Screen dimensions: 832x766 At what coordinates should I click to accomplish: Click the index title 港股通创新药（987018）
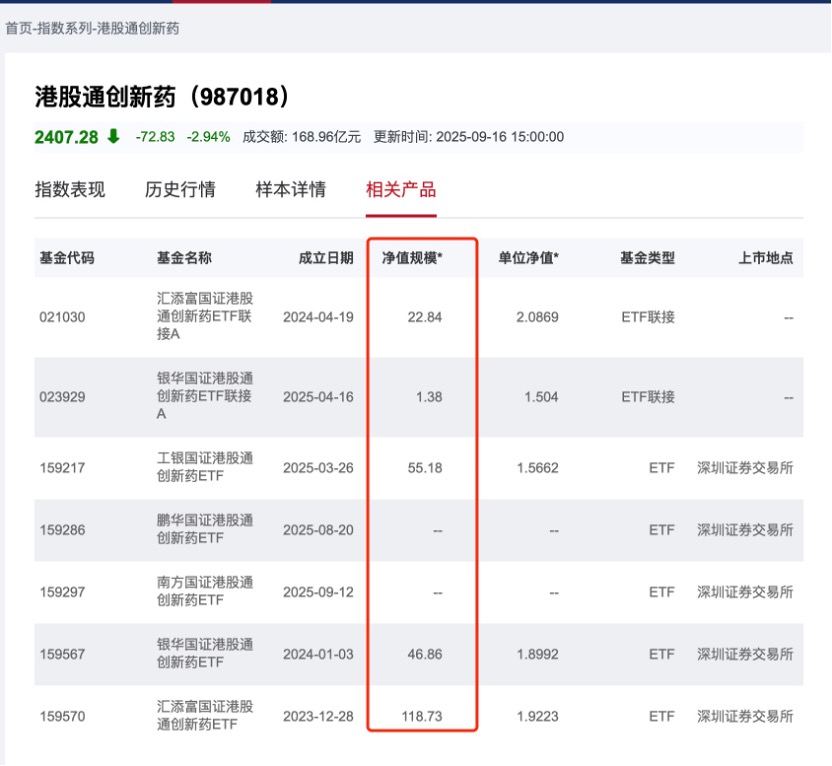tap(165, 97)
